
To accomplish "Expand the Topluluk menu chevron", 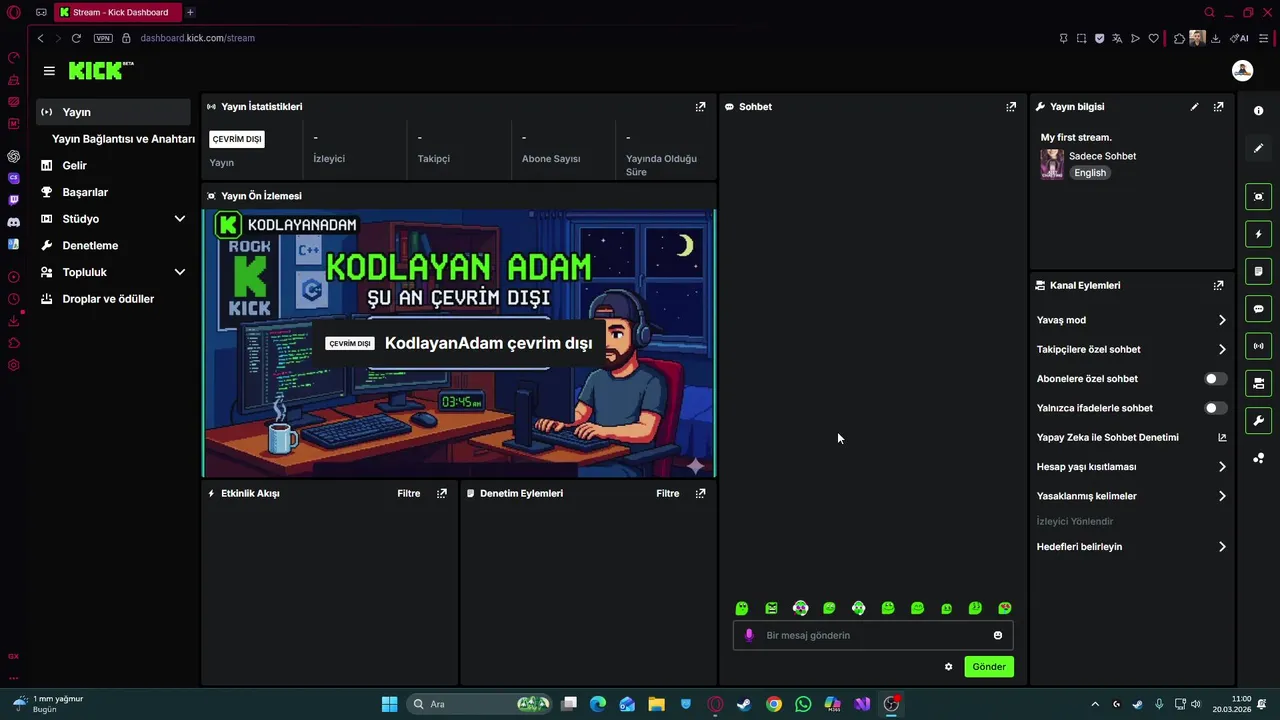I will (x=180, y=272).
